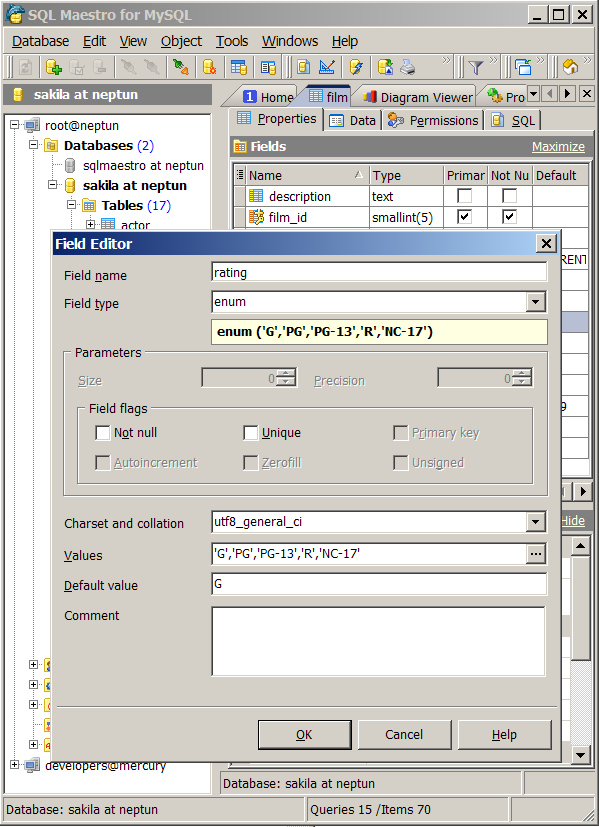Click the green plug connect icon
This screenshot has width=599, height=827.
click(x=180, y=67)
